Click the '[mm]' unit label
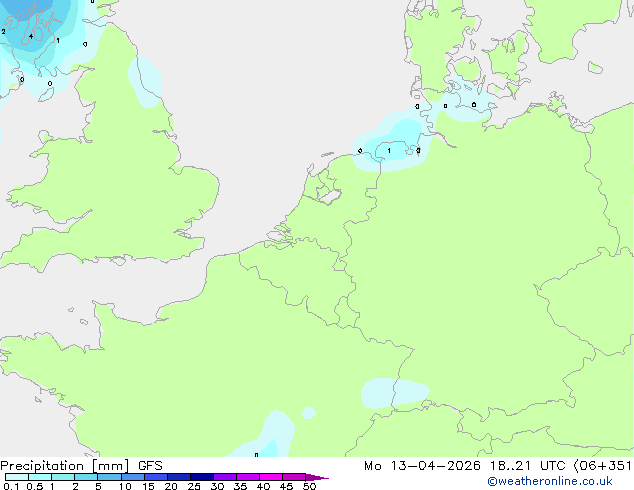 (x=110, y=466)
